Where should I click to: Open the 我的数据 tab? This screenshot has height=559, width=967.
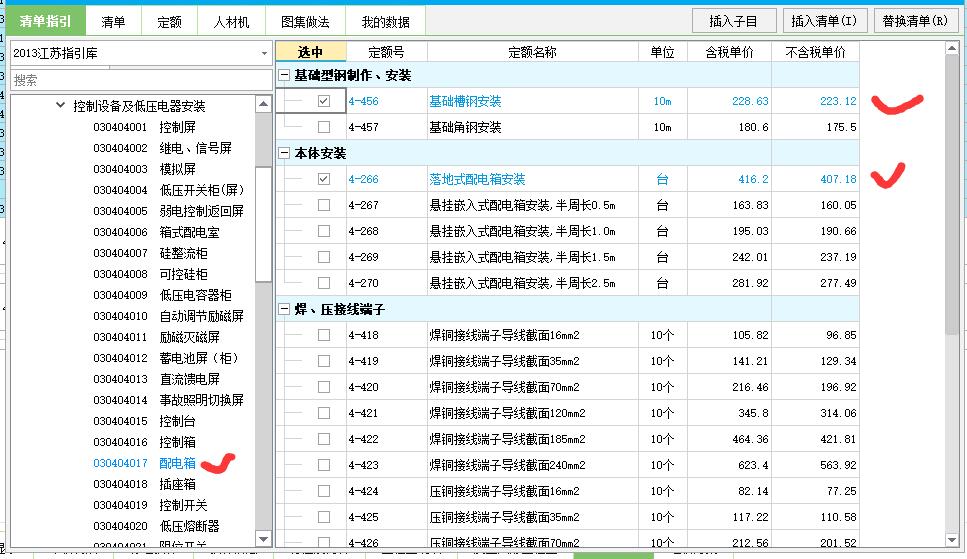pos(385,22)
